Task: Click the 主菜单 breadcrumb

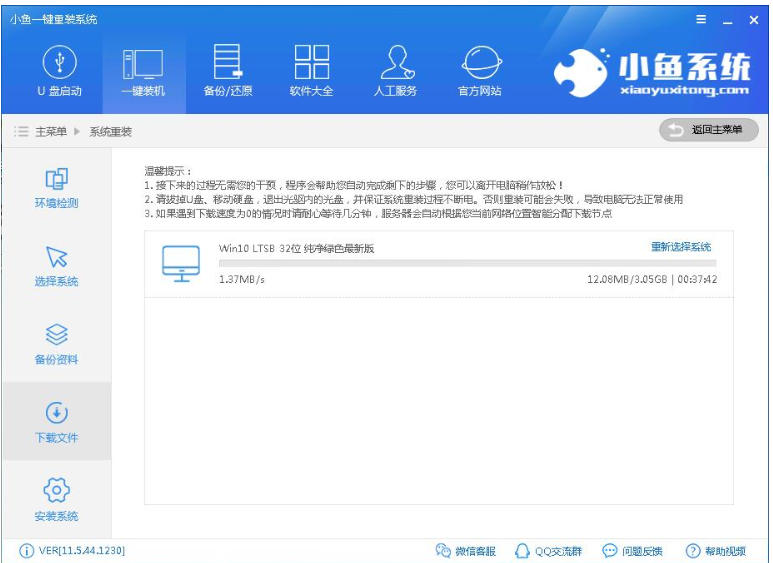Action: (x=51, y=132)
